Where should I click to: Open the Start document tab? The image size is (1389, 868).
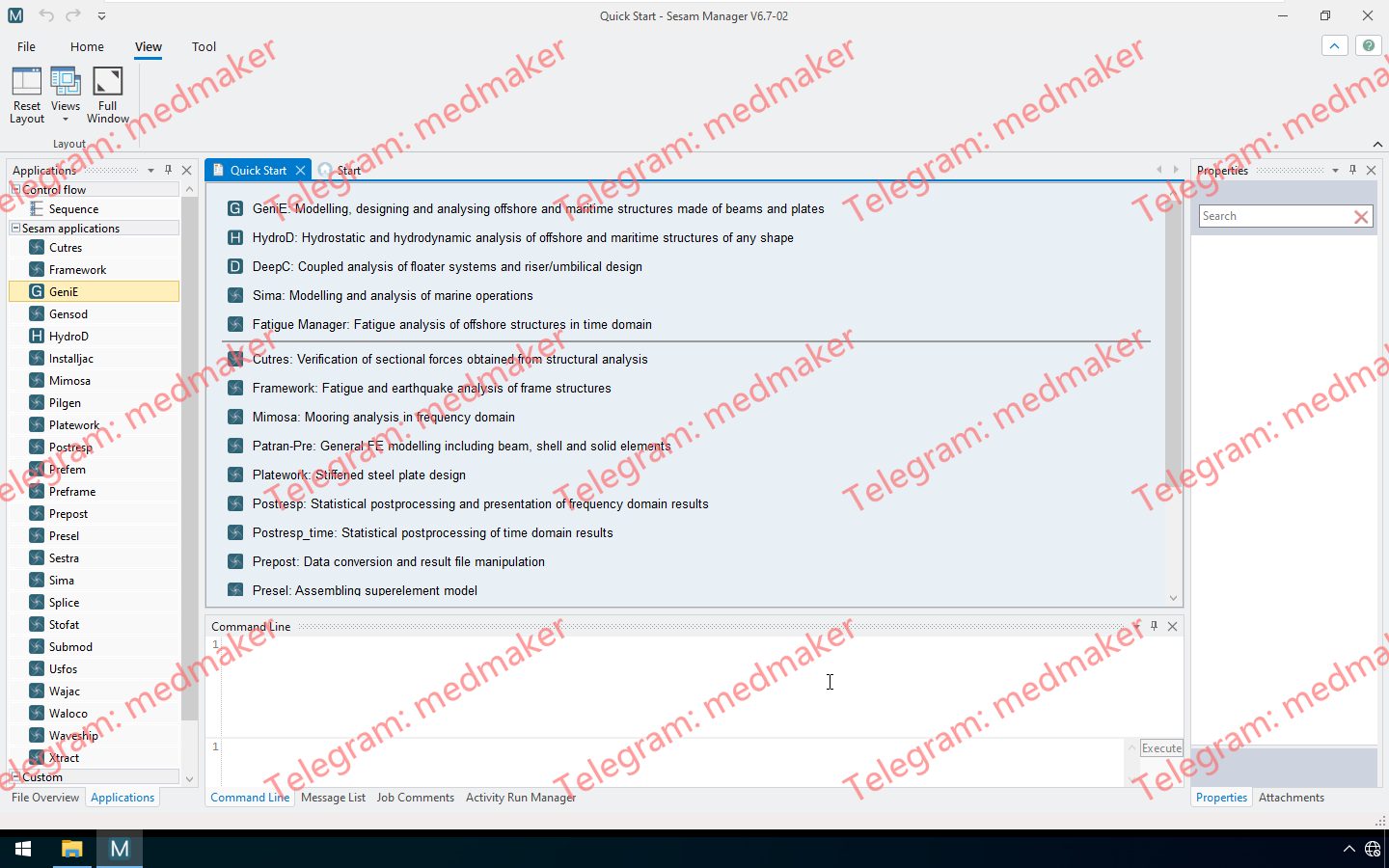[x=340, y=170]
